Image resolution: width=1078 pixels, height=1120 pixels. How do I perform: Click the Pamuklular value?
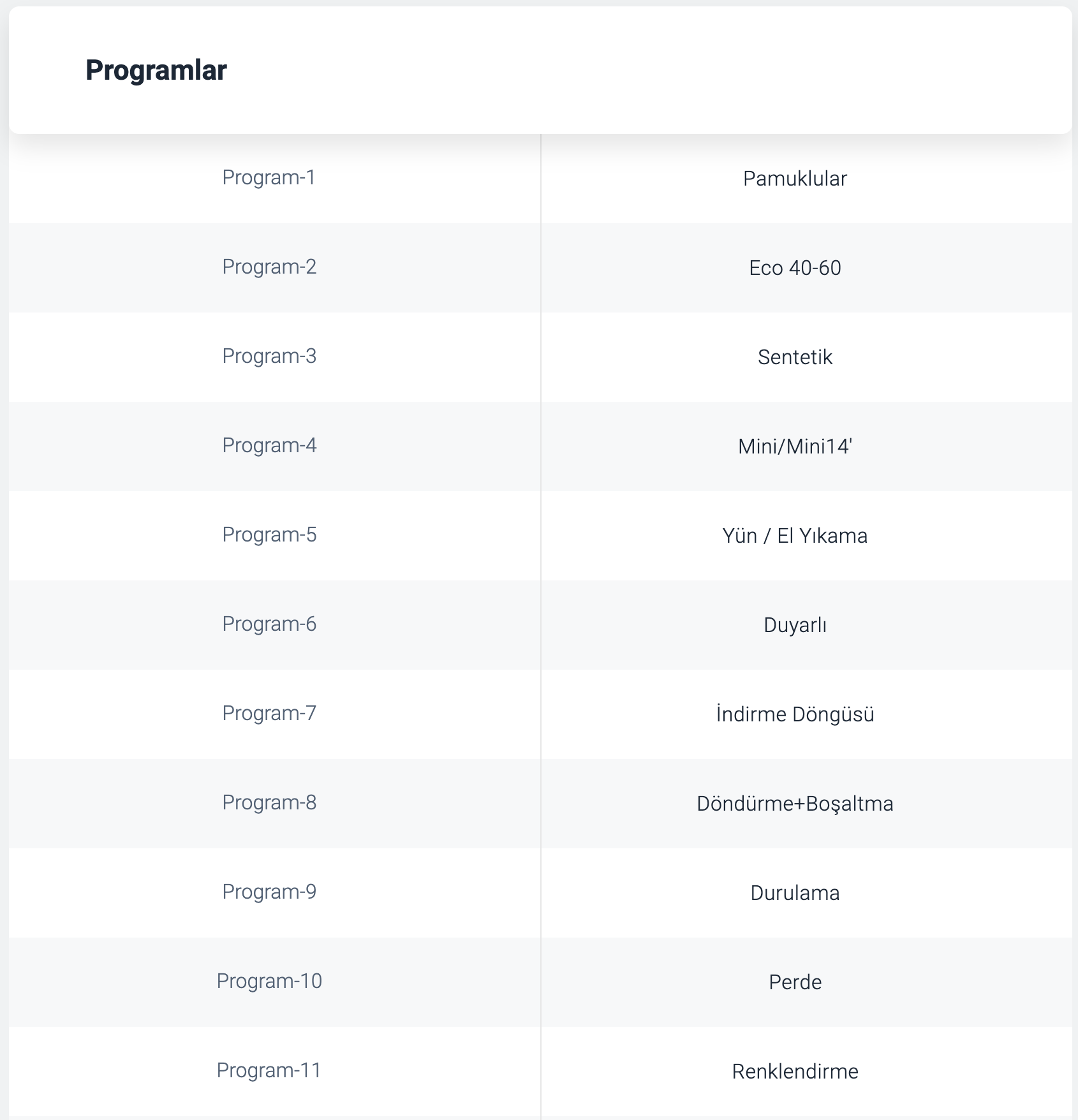coord(795,179)
